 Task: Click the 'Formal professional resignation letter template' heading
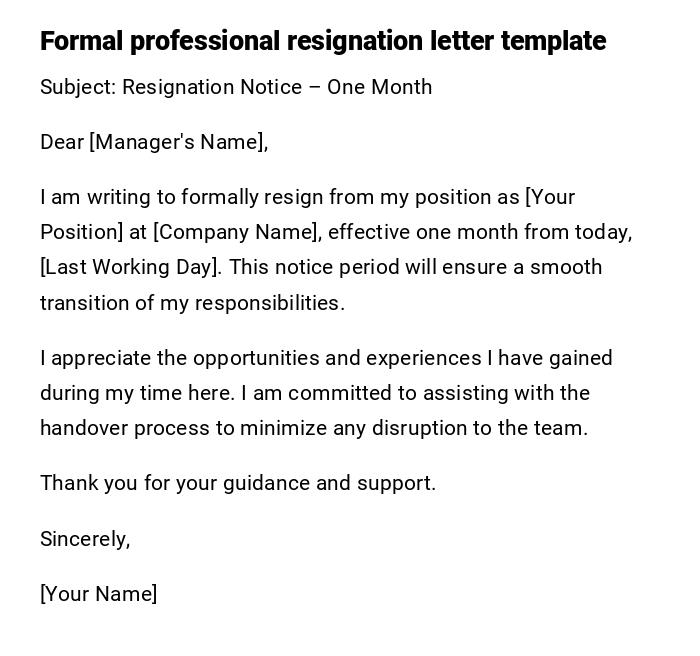(x=322, y=41)
